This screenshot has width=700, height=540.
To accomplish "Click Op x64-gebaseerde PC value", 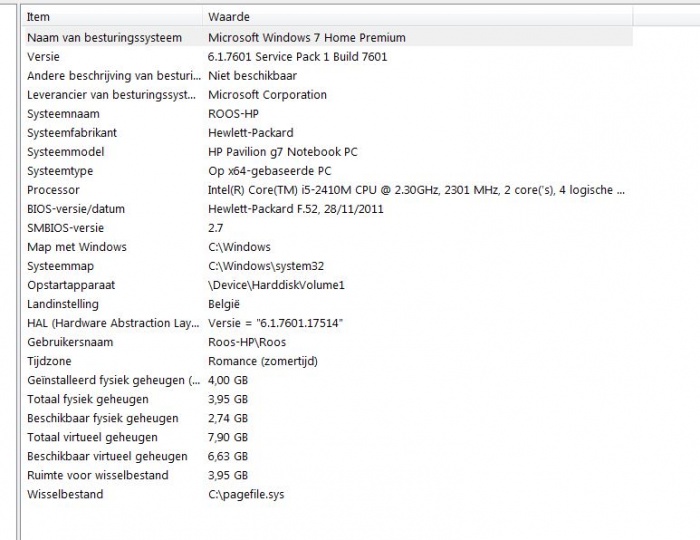I will click(x=270, y=171).
